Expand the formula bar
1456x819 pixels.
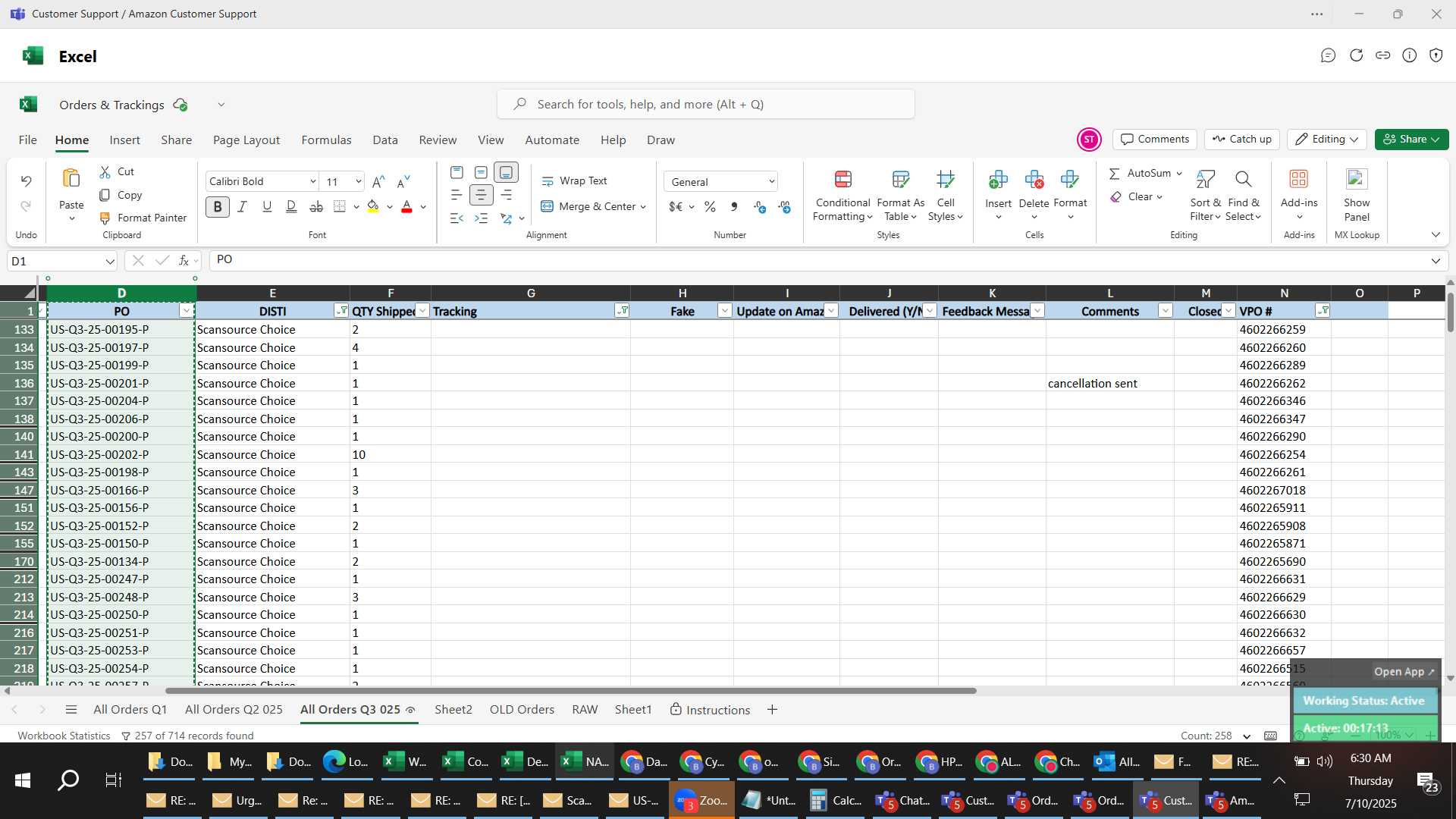click(1436, 262)
